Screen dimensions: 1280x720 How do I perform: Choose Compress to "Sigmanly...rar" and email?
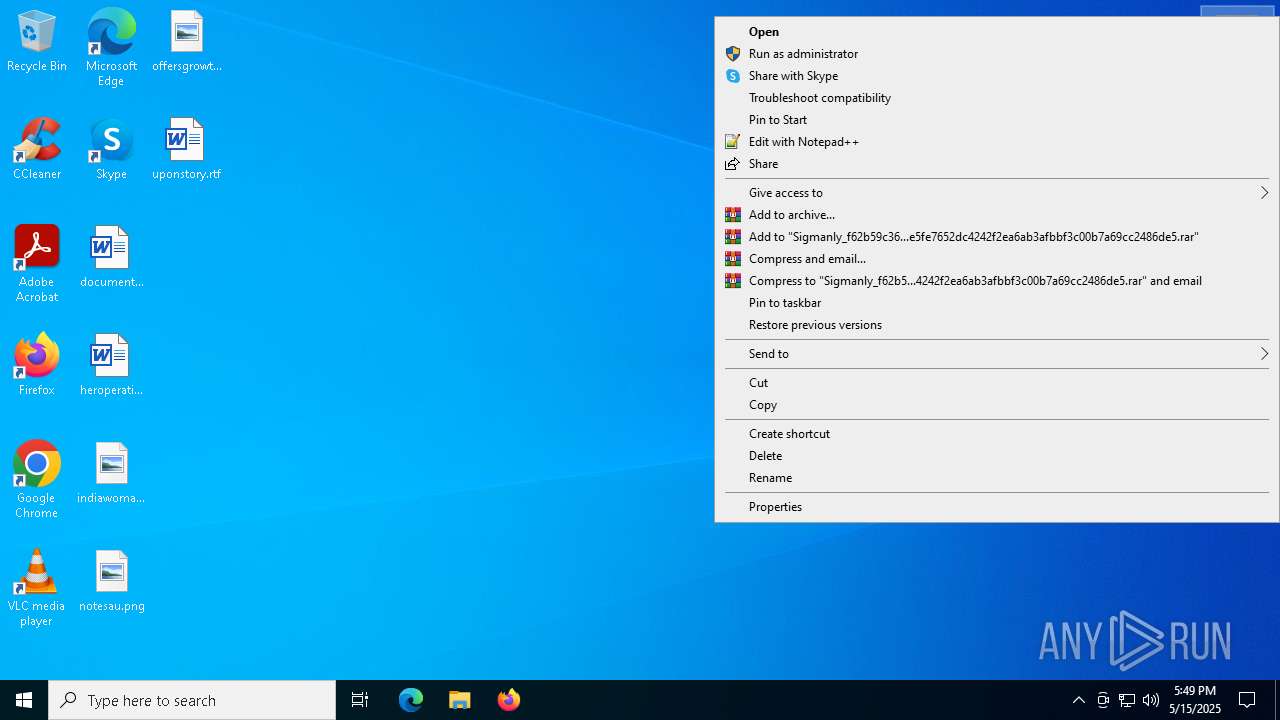pos(997,281)
